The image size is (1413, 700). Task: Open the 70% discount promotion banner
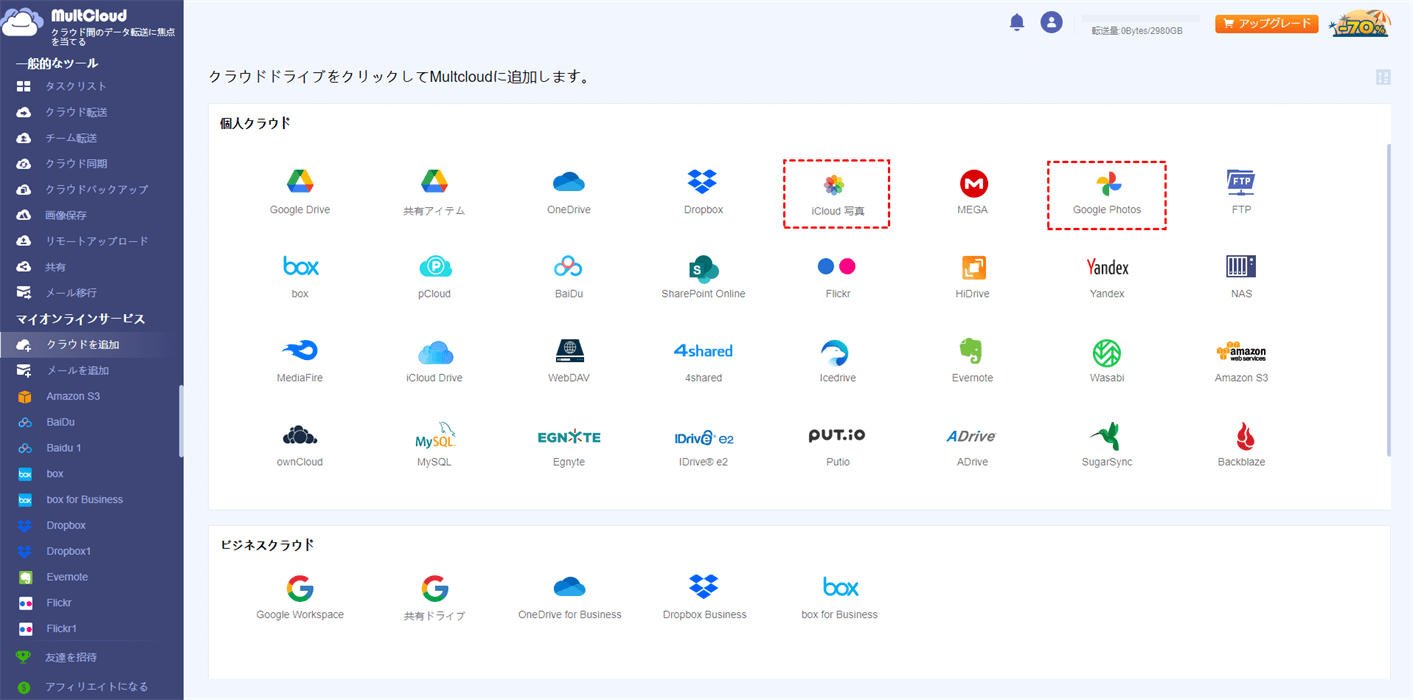1359,23
